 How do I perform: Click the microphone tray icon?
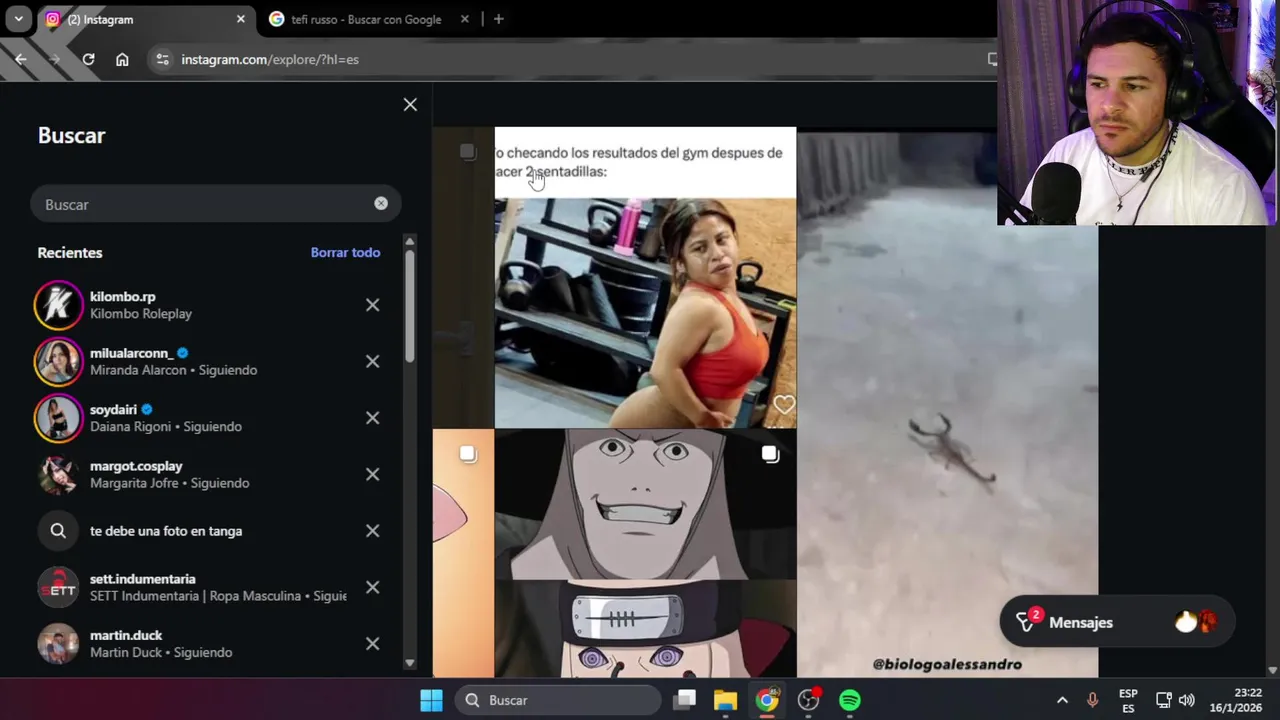click(1092, 700)
